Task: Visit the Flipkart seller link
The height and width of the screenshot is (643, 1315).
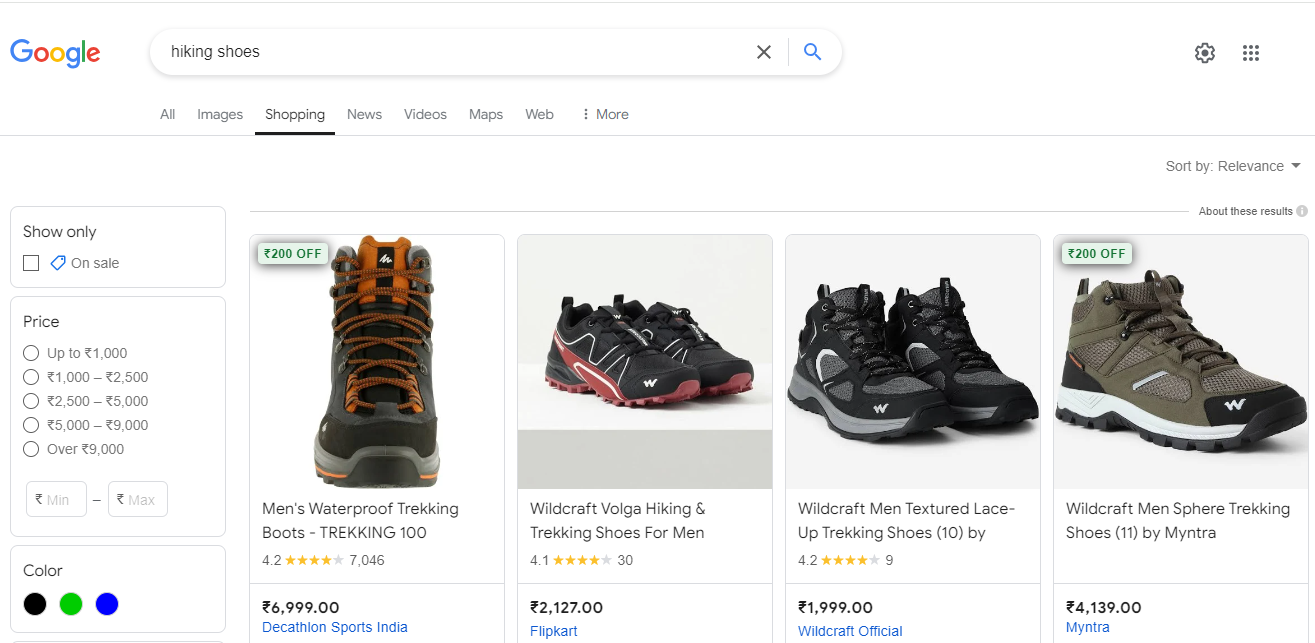Action: pyautogui.click(x=554, y=631)
